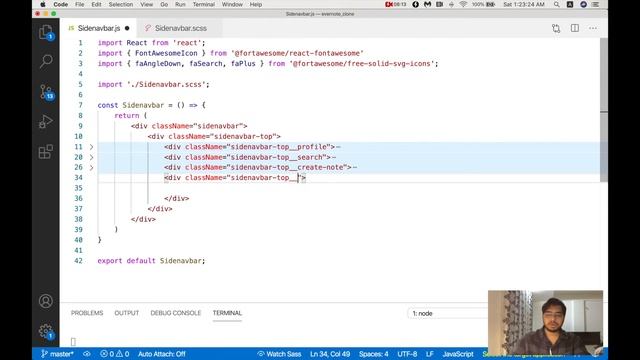
Task: Open the Explorer view in activity bar
Action: (46, 32)
